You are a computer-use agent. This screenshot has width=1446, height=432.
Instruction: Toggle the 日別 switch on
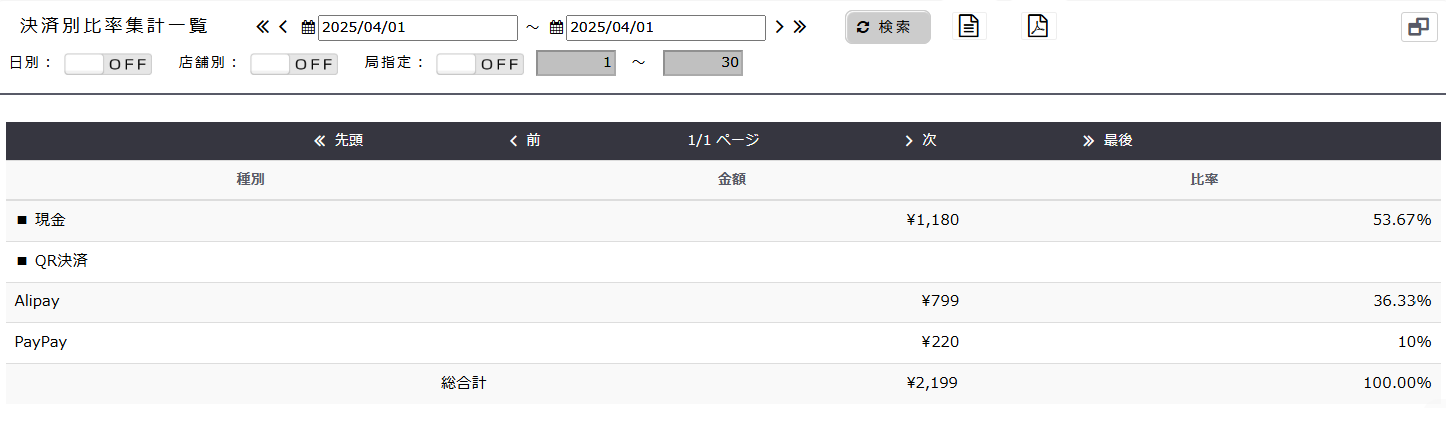(x=108, y=64)
